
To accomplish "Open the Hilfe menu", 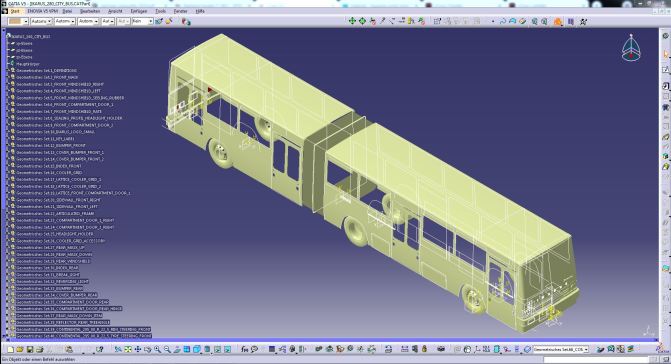I will 200,11.
